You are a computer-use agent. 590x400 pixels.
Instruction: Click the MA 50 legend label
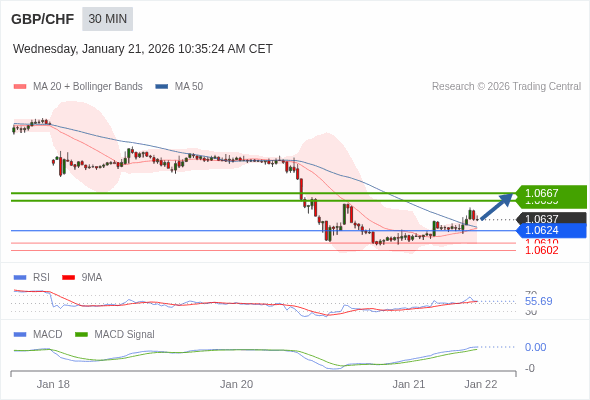click(189, 87)
